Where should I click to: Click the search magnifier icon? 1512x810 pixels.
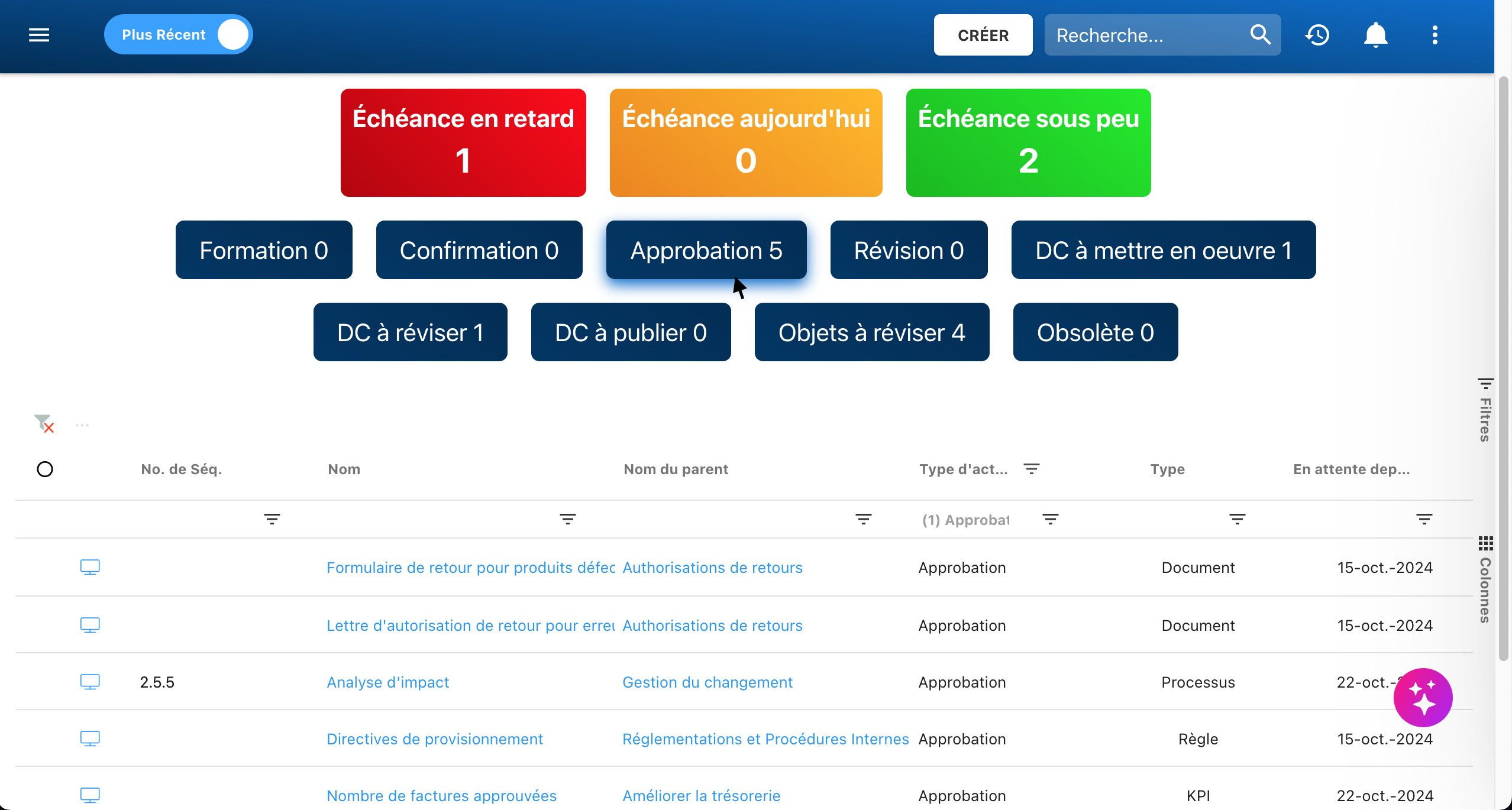1260,35
